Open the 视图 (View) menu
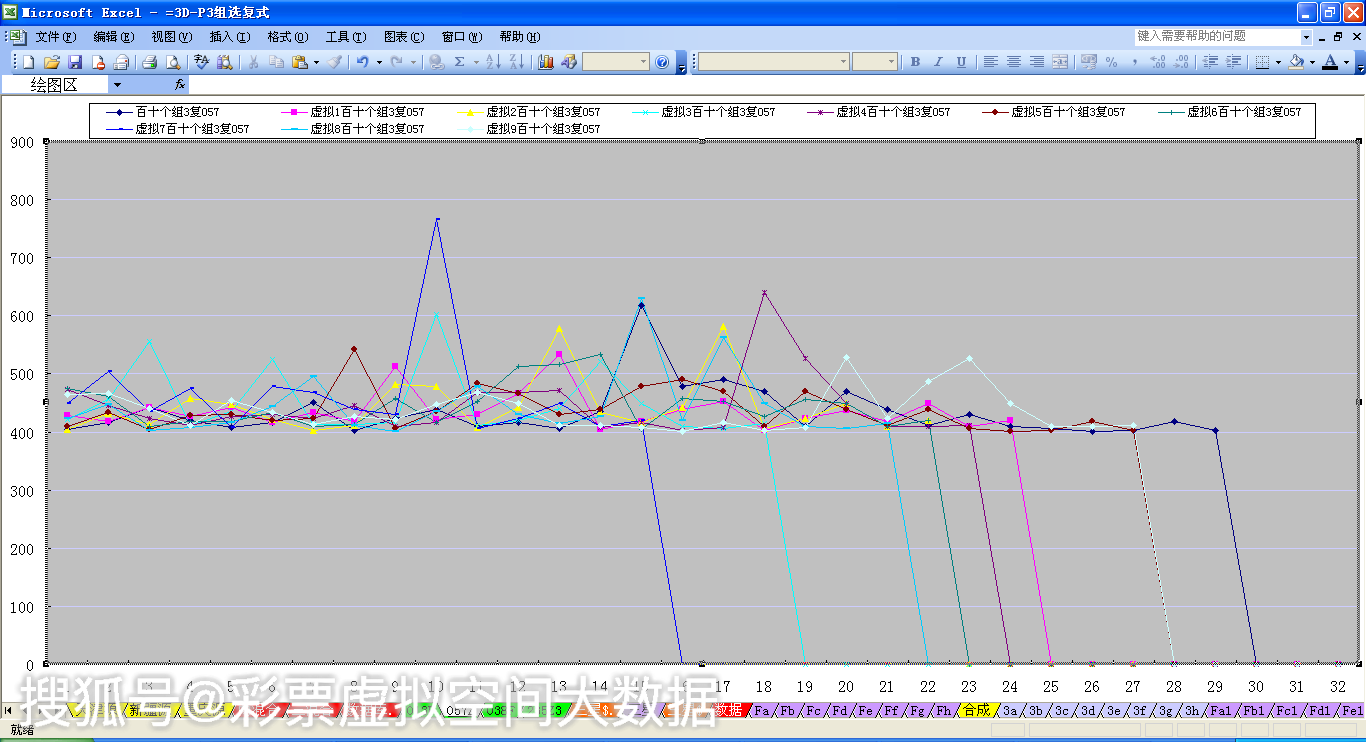This screenshot has width=1366, height=742. pos(171,37)
